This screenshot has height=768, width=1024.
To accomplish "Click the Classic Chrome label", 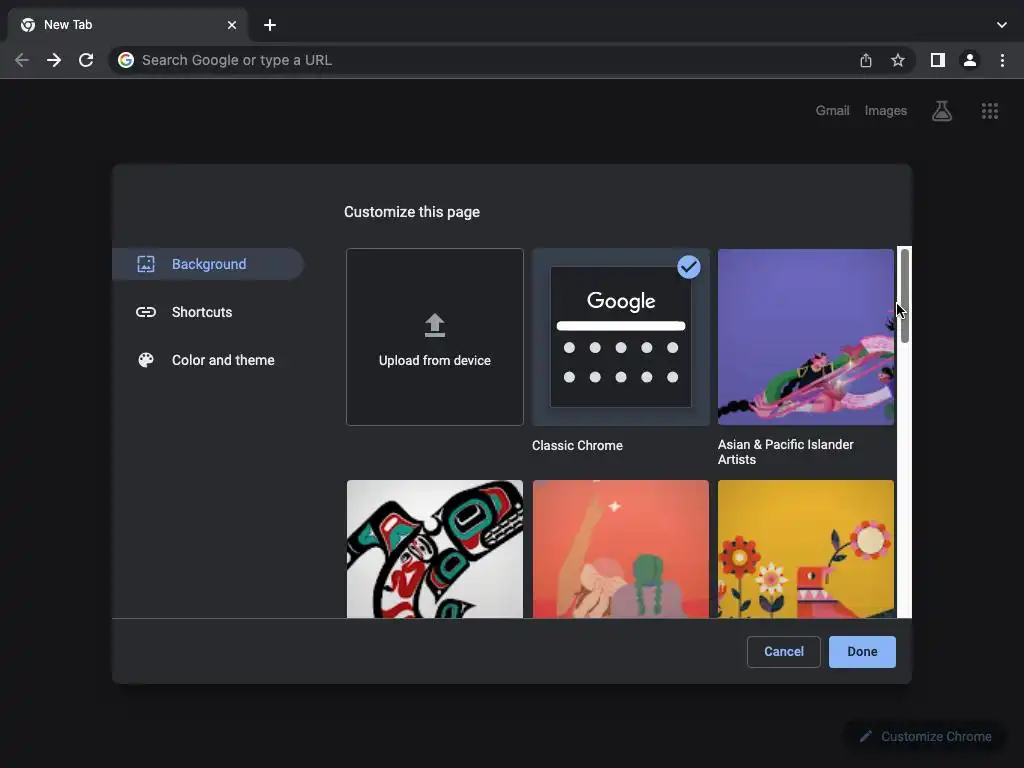I will (577, 445).
